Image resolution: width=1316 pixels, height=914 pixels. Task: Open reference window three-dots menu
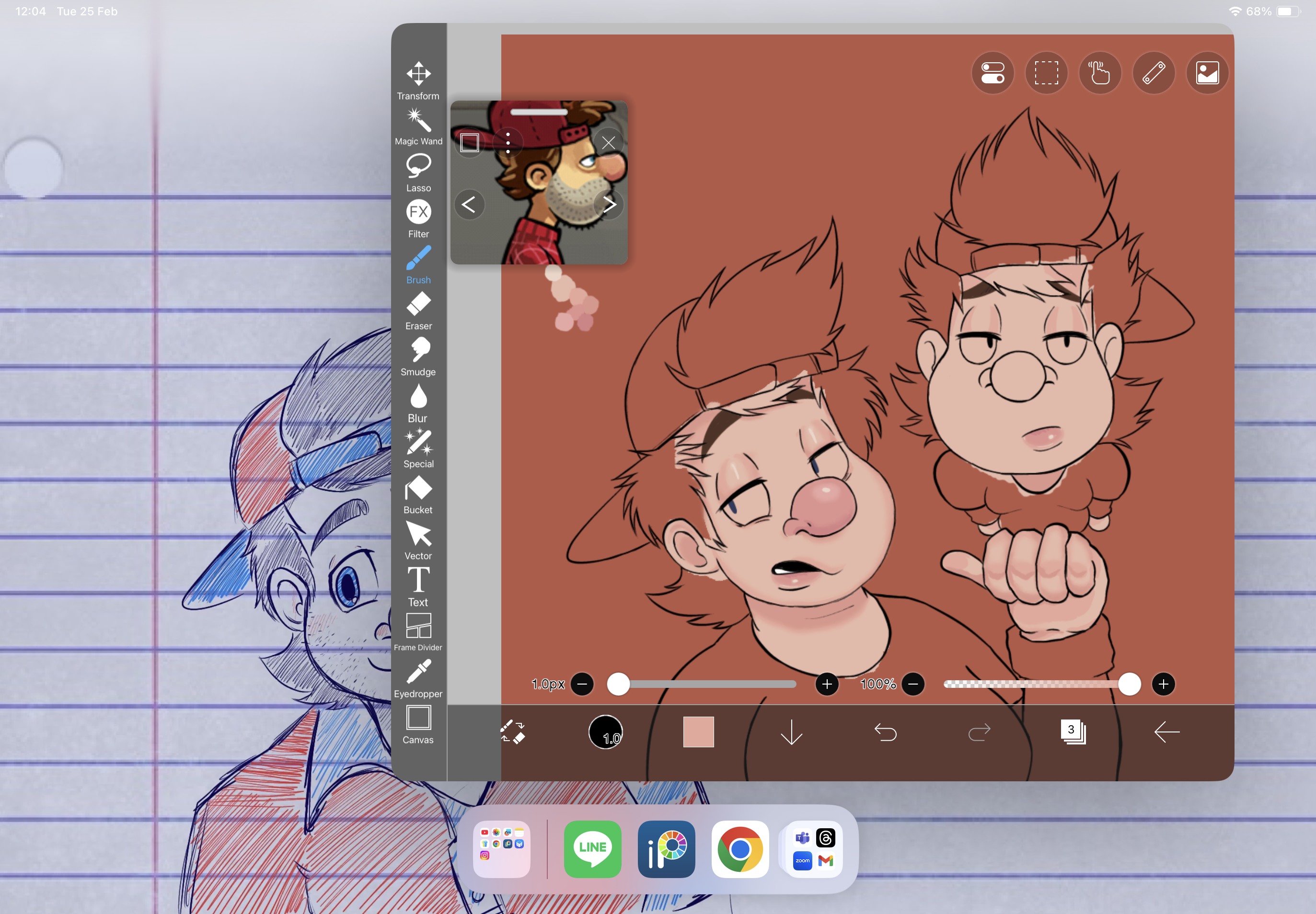tap(508, 143)
